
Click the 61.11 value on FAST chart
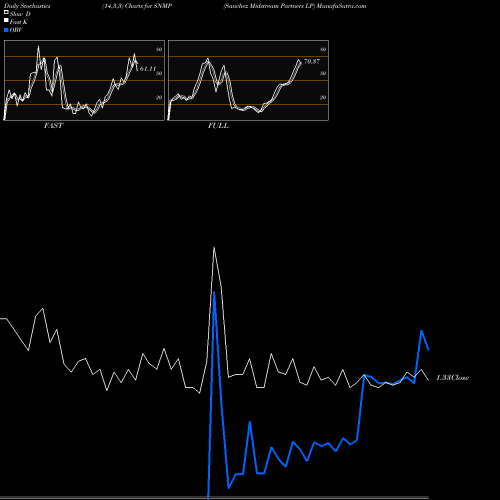[148, 69]
